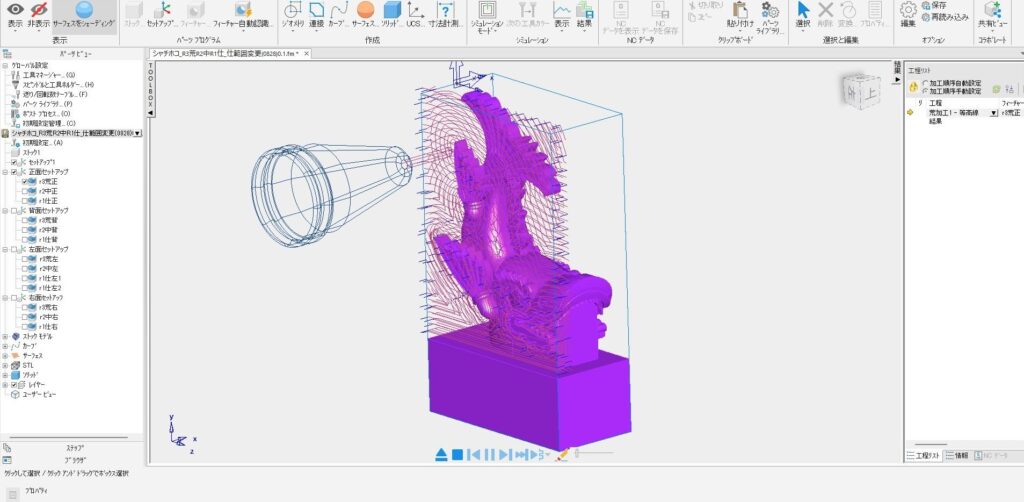Screen dimensions: 1024x502
Task: Expand the STL tree node
Action: (x=5, y=366)
